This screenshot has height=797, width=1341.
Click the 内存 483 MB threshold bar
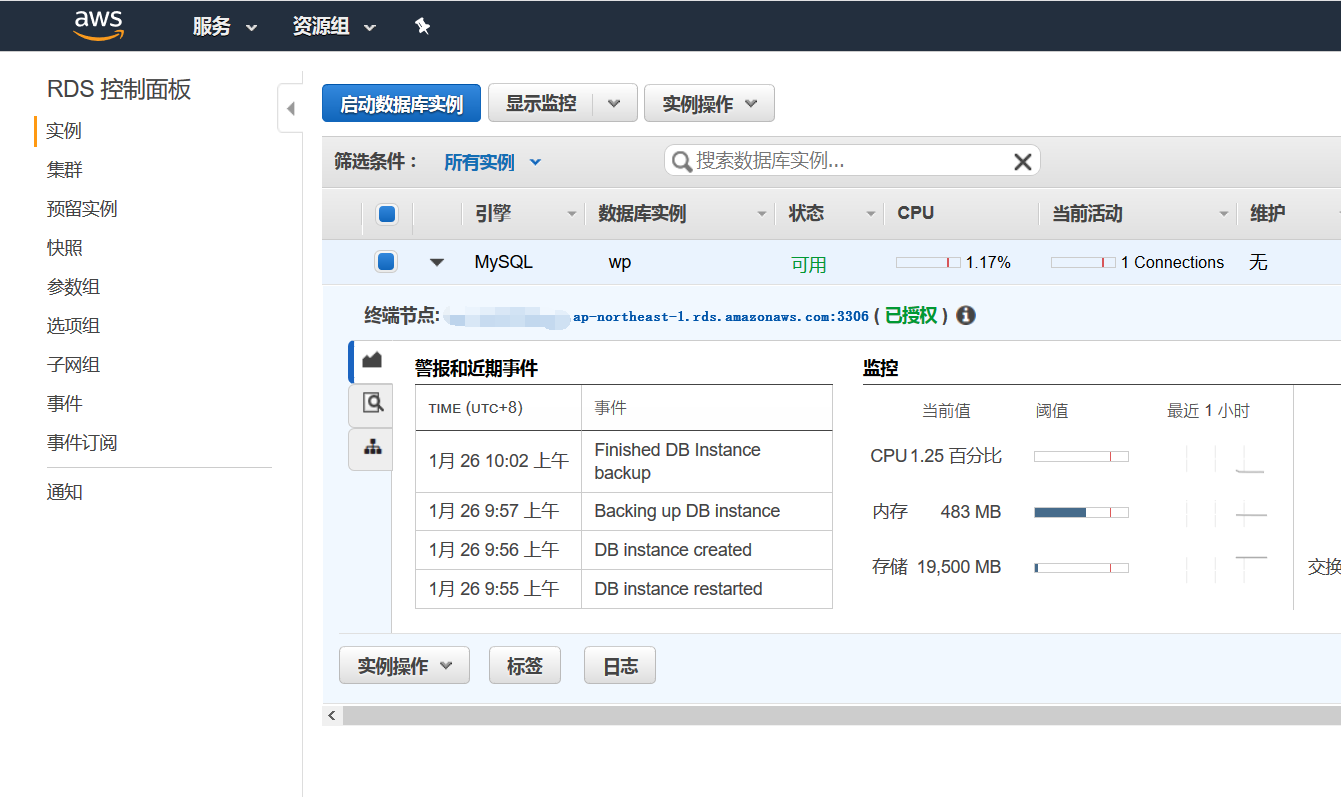(x=1081, y=512)
